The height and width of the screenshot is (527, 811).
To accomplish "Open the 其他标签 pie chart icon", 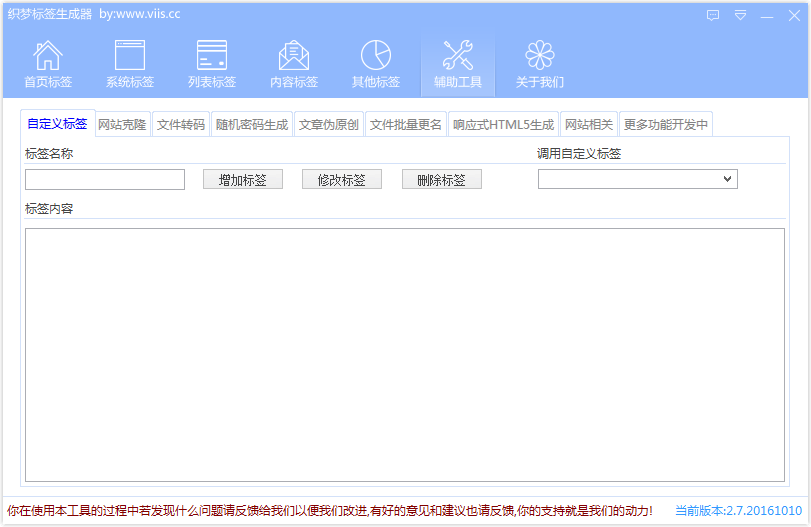I will [376, 56].
